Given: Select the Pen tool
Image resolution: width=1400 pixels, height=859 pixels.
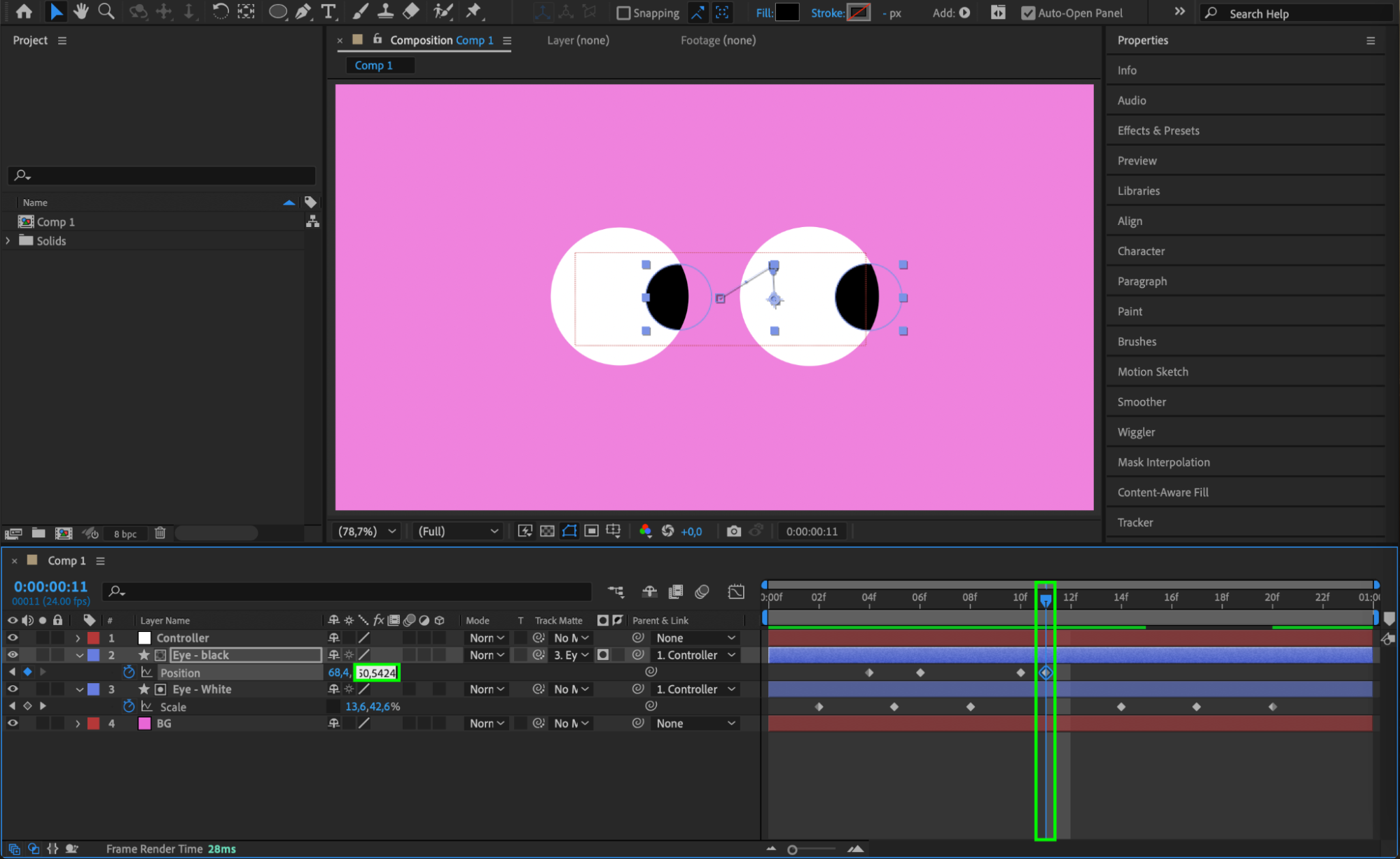Looking at the screenshot, I should [x=303, y=11].
